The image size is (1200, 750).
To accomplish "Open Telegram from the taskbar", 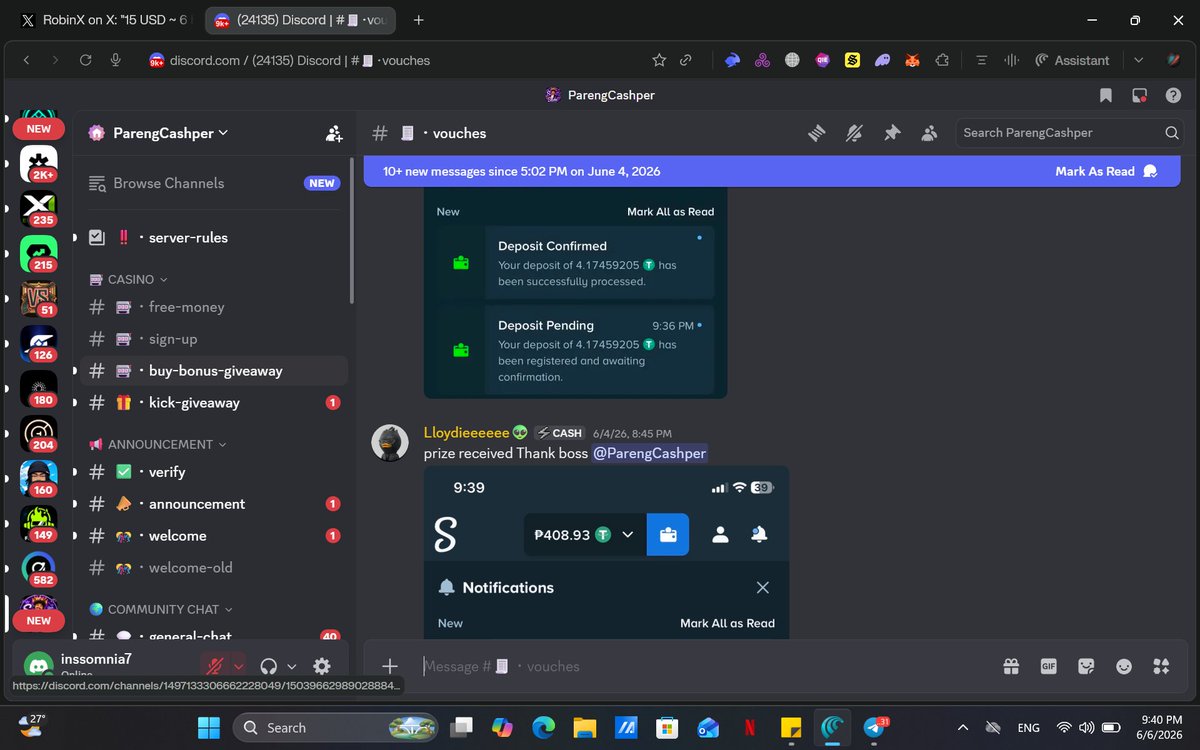I will click(876, 727).
